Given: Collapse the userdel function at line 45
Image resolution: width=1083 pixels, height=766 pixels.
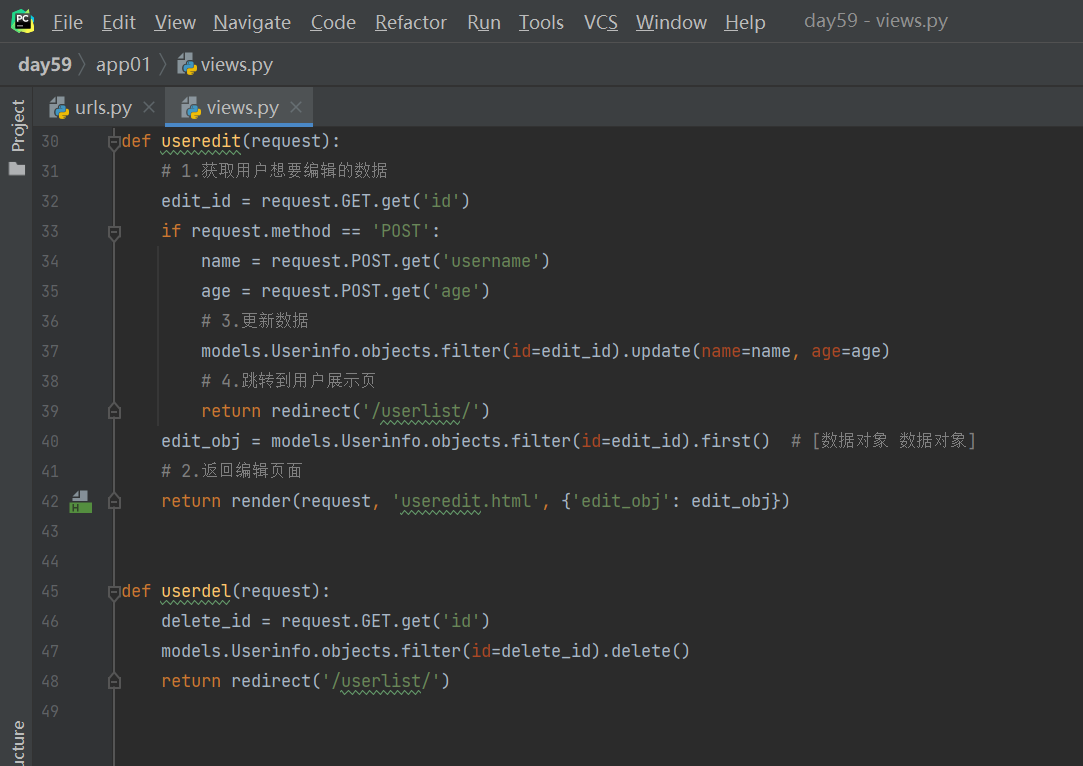Looking at the screenshot, I should click(114, 592).
